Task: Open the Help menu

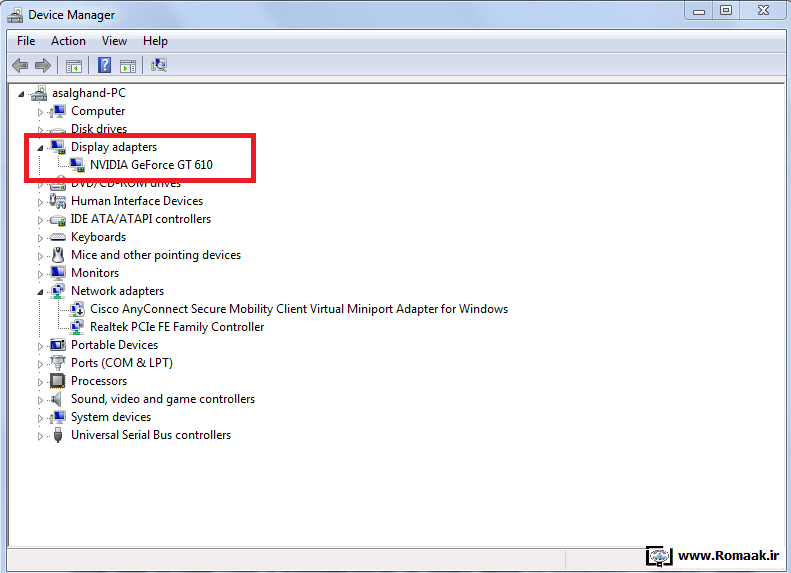Action: [155, 41]
